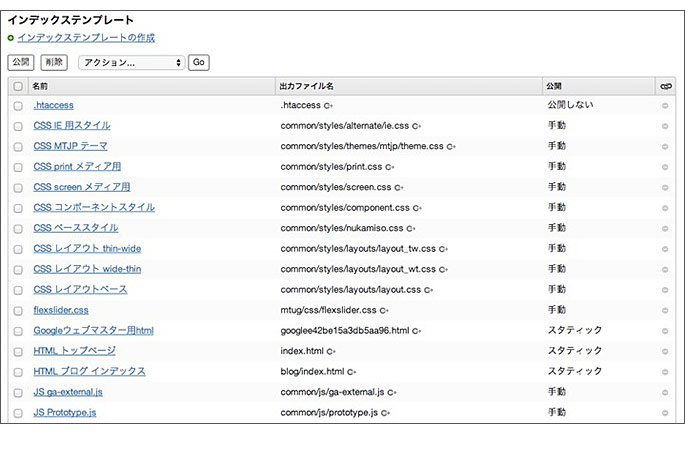The image size is (685, 460).
Task: Open CSS レイアウトベース template
Action: coord(80,290)
